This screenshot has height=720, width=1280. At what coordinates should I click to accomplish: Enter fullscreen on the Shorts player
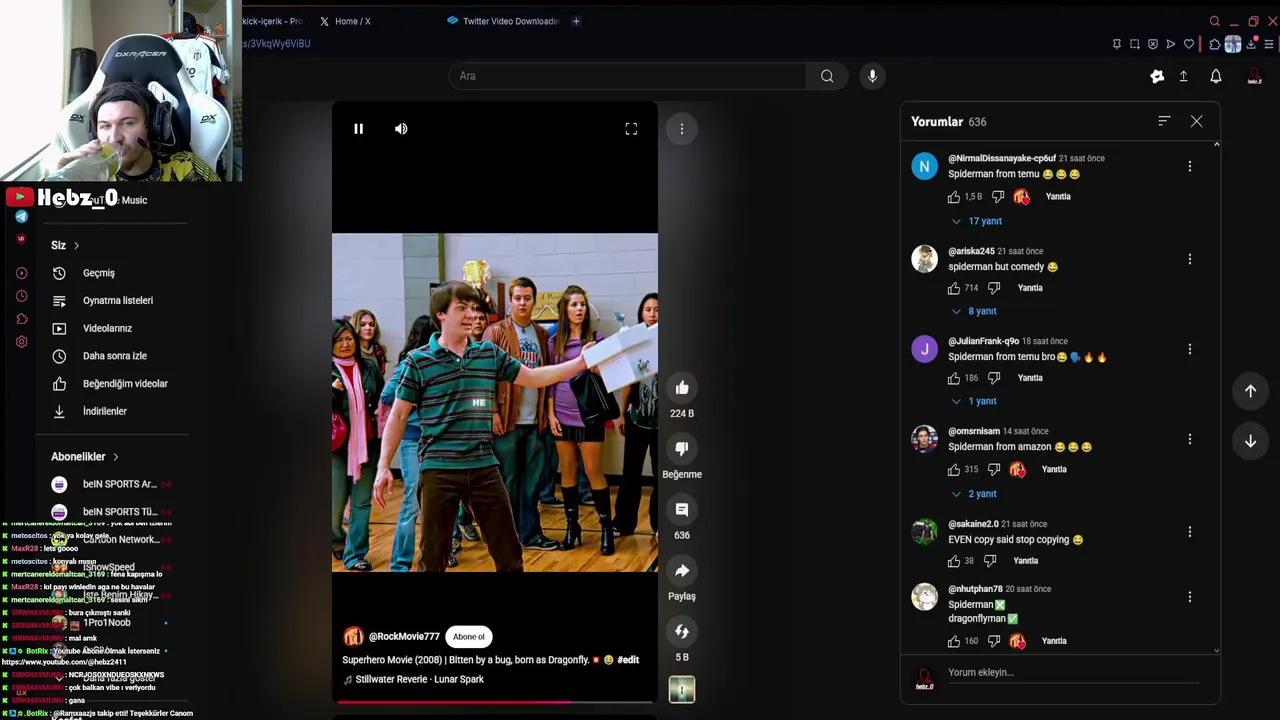(631, 129)
